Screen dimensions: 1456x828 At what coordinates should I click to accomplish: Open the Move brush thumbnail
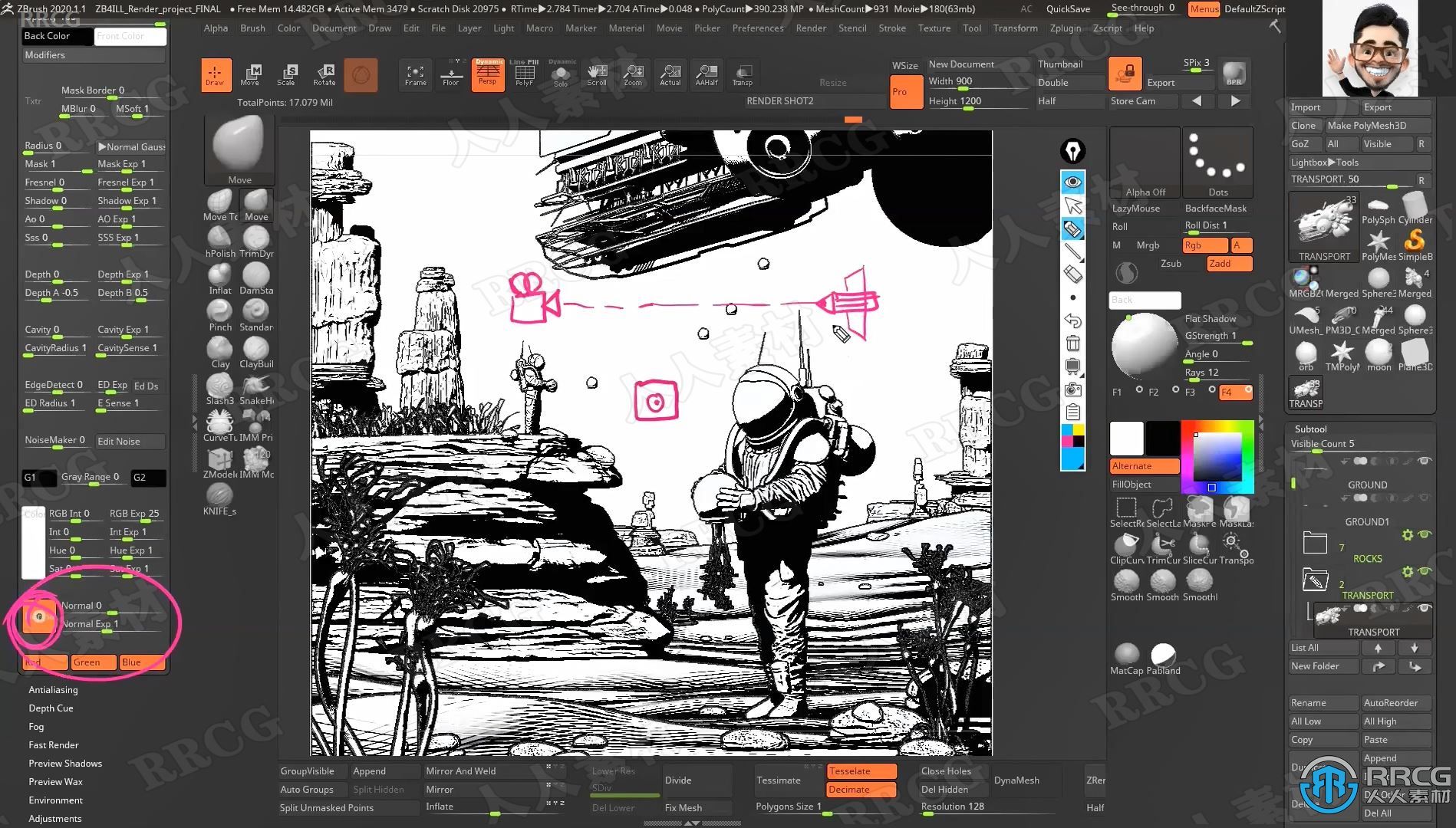(239, 149)
